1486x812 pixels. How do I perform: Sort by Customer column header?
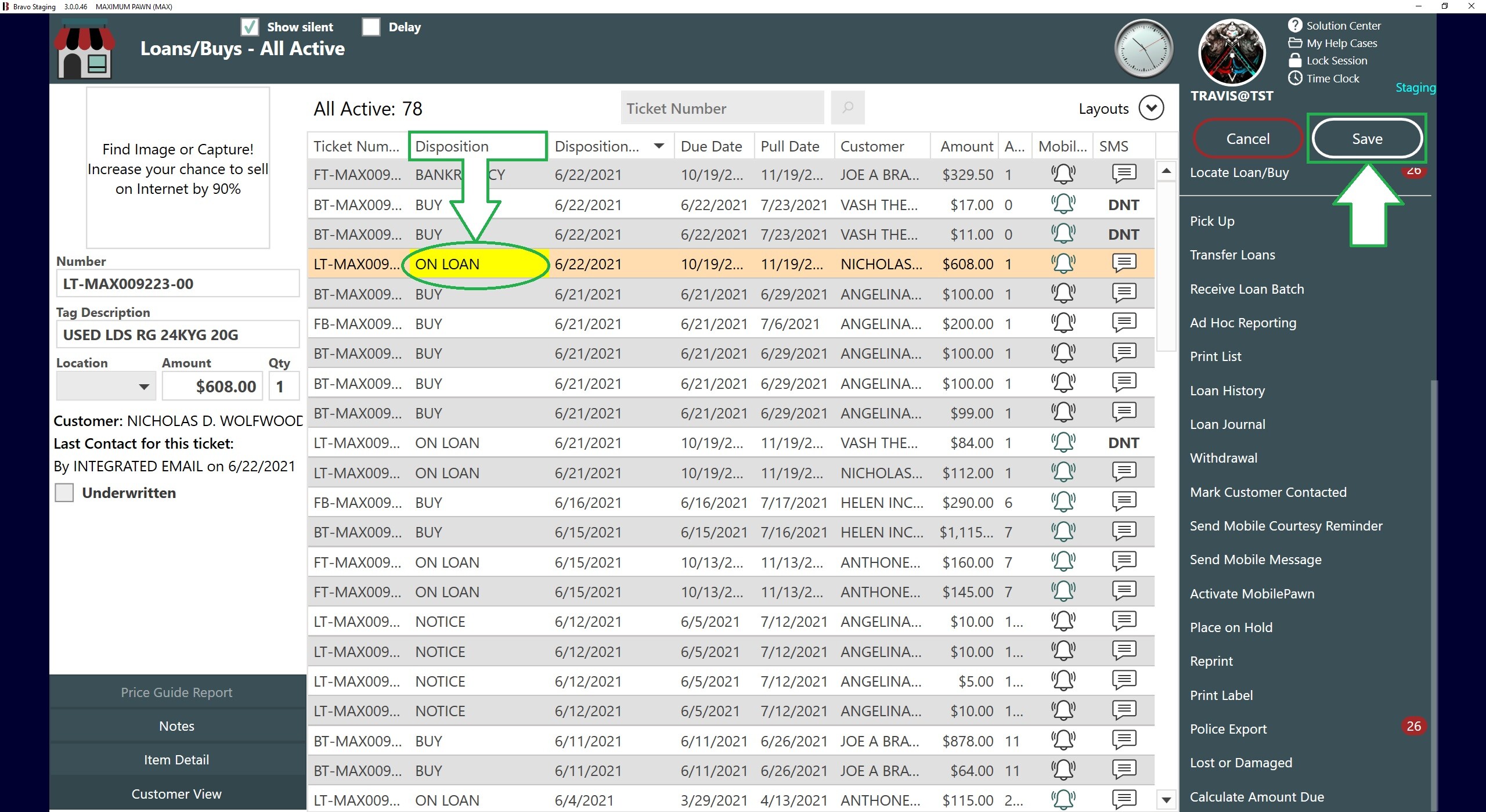click(882, 146)
